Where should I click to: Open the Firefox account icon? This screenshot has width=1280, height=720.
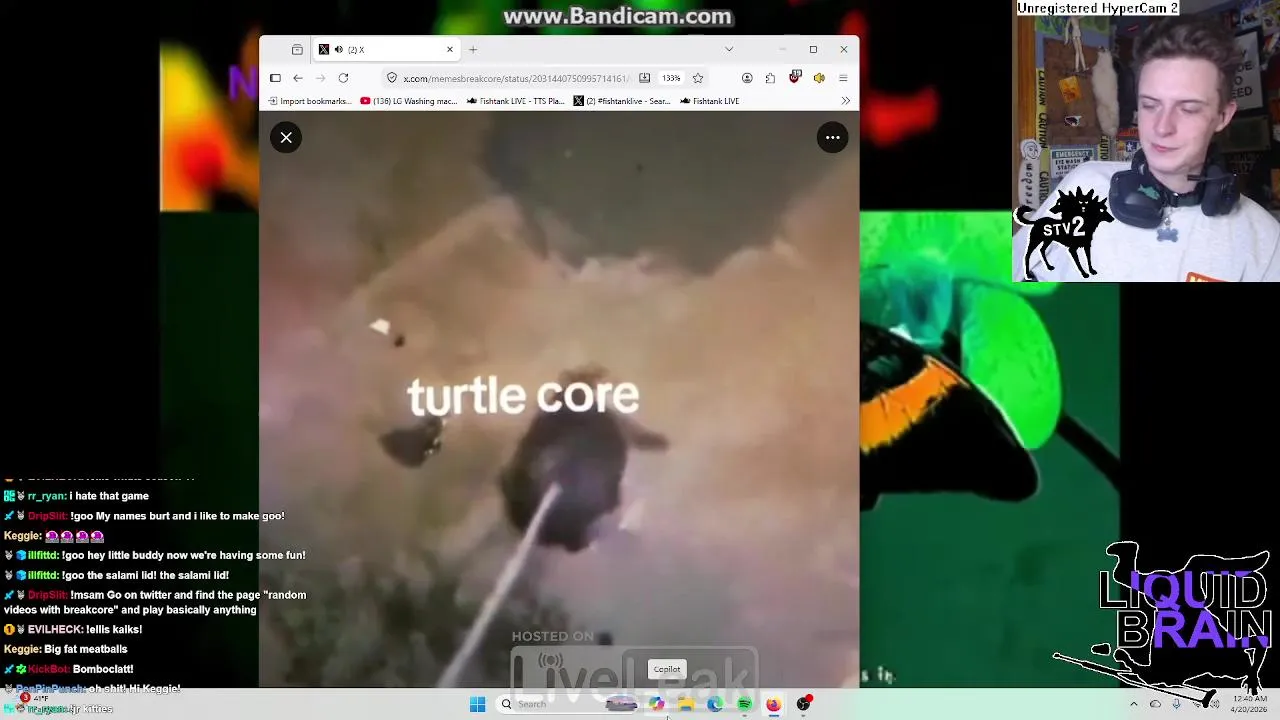tap(747, 78)
